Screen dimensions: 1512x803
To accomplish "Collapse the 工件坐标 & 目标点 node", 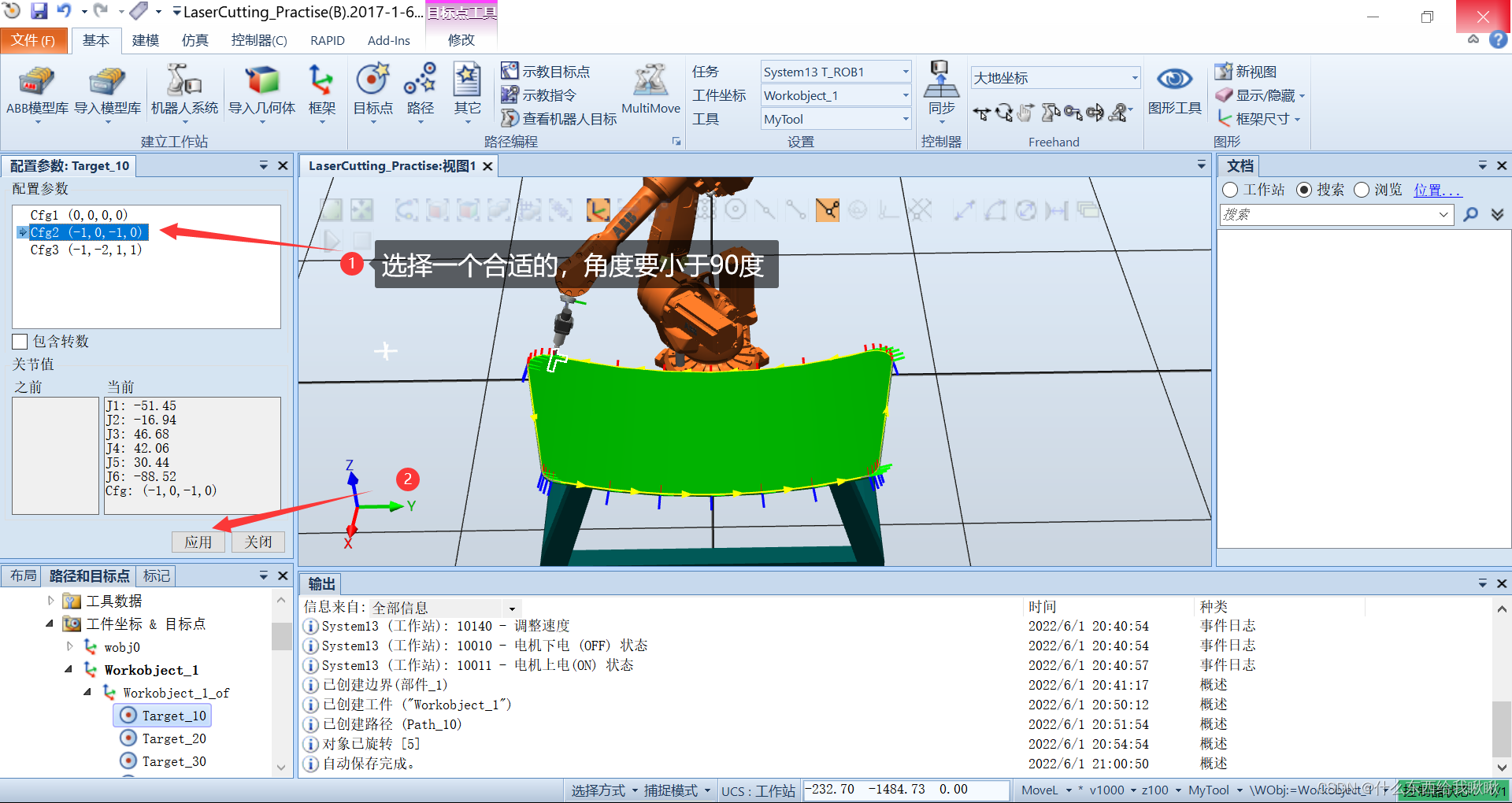I will click(x=50, y=624).
